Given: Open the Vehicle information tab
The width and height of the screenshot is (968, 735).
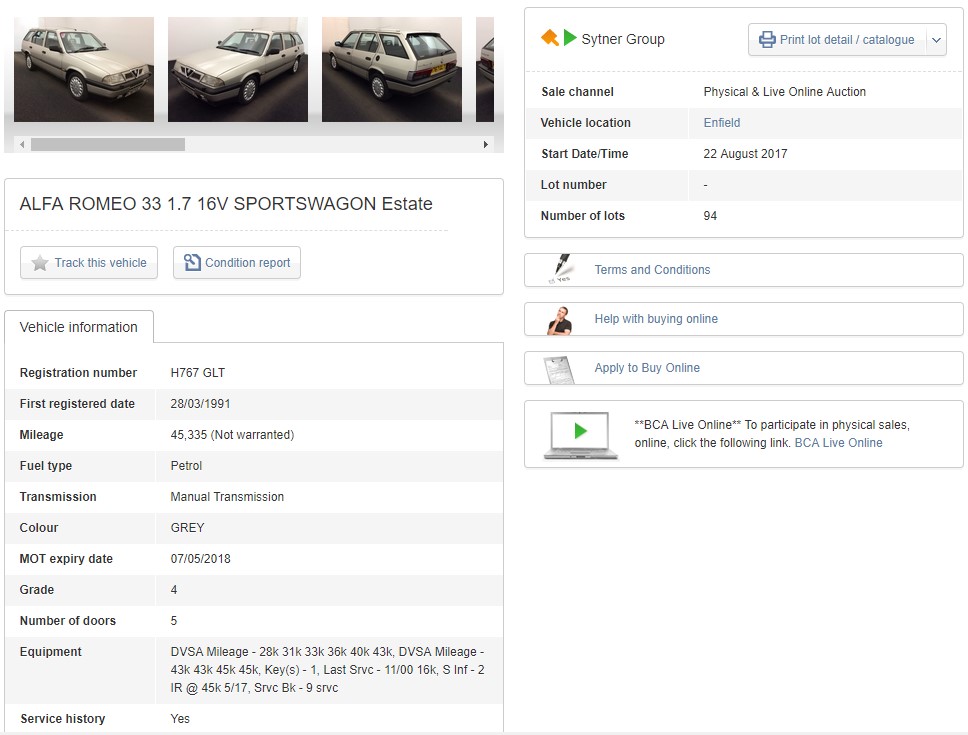Looking at the screenshot, I should (79, 327).
